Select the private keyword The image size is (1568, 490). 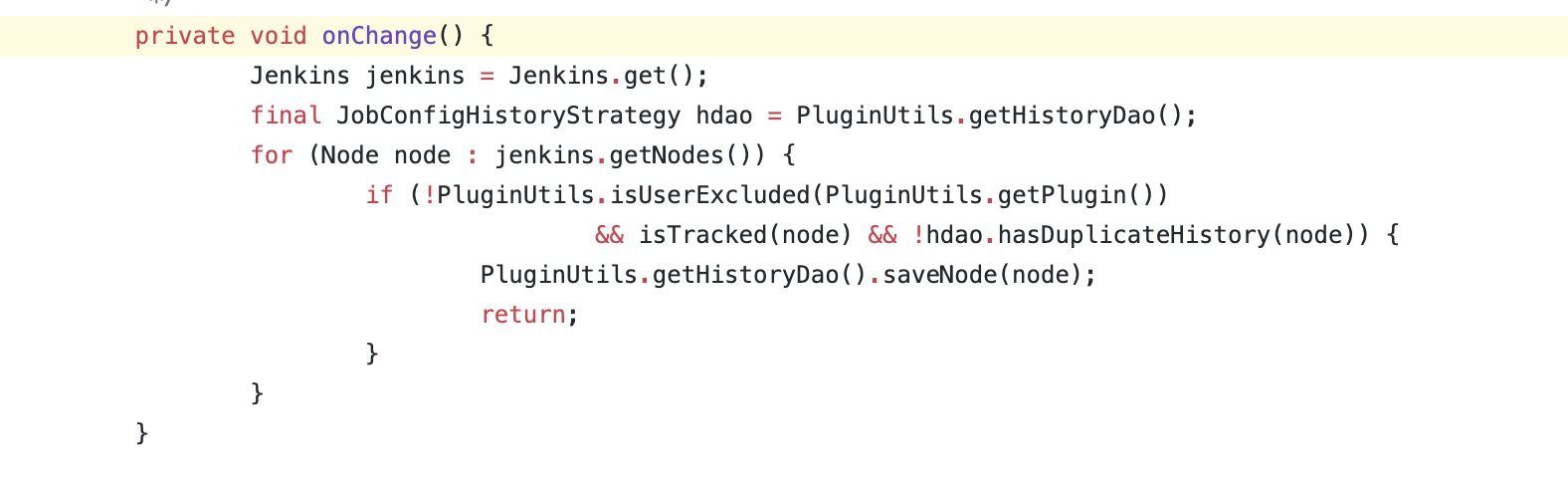185,36
